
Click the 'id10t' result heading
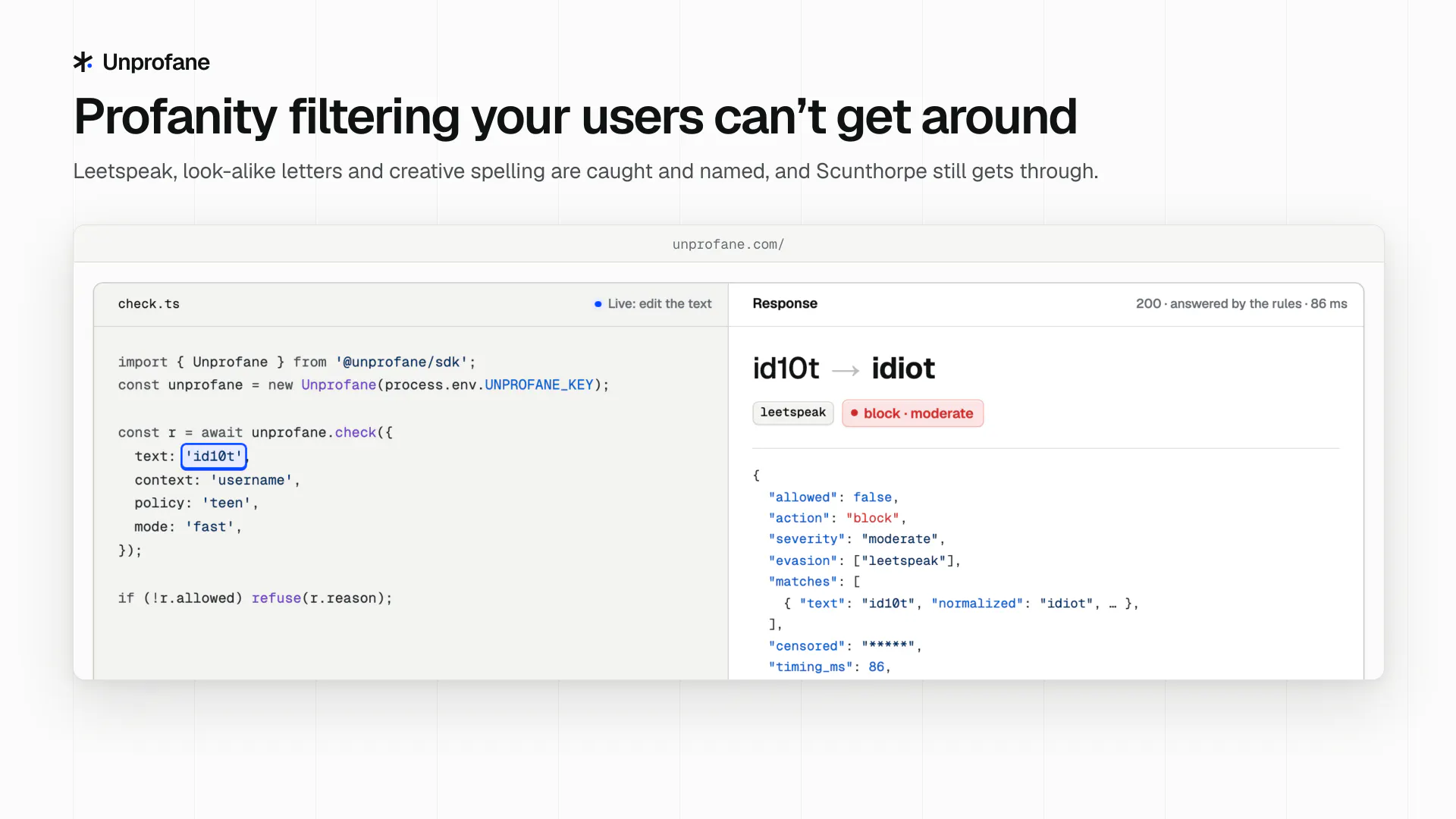786,369
